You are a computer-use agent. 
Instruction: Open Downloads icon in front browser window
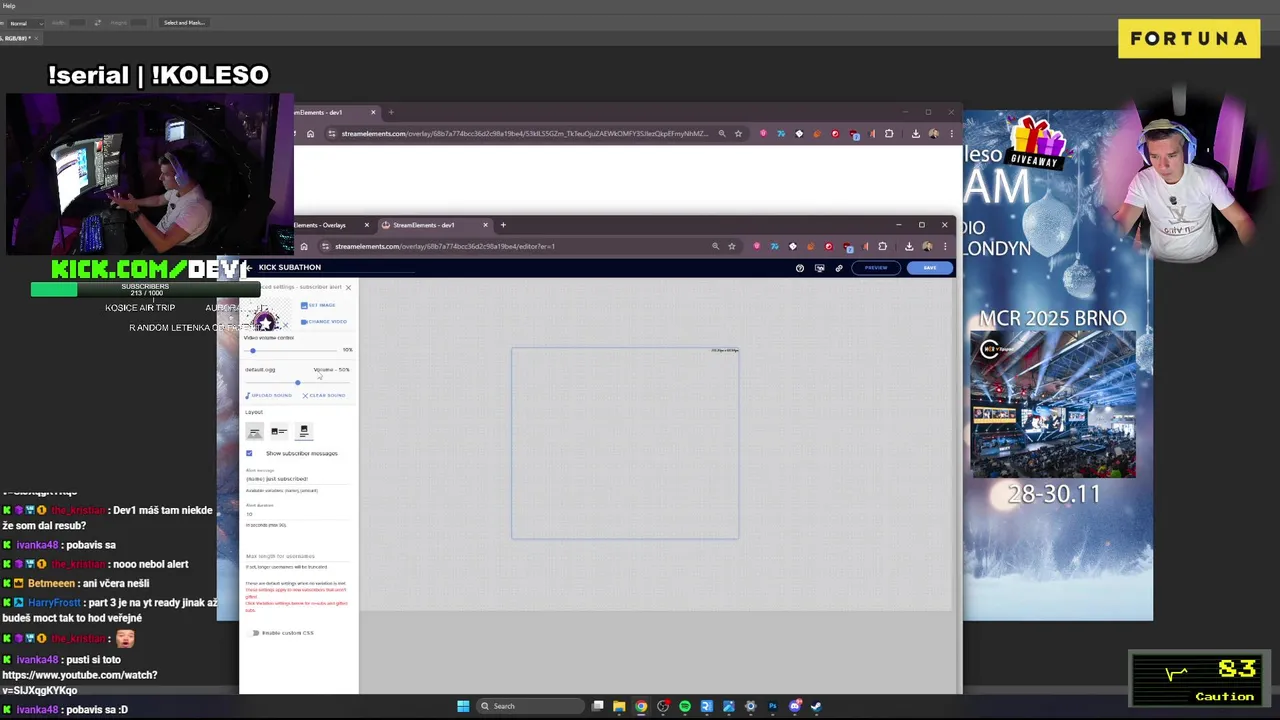(909, 246)
